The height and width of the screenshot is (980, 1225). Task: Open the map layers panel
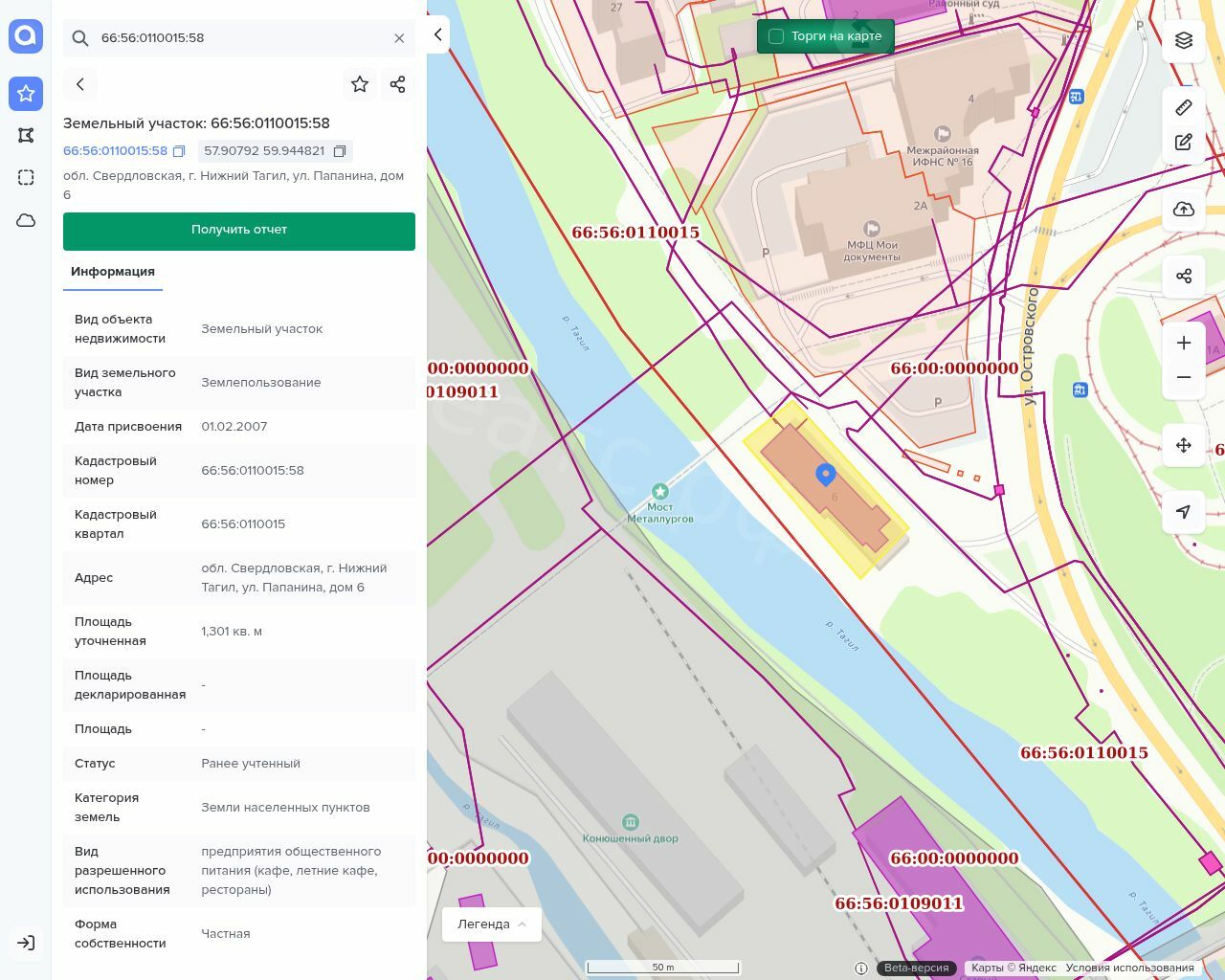click(1184, 40)
